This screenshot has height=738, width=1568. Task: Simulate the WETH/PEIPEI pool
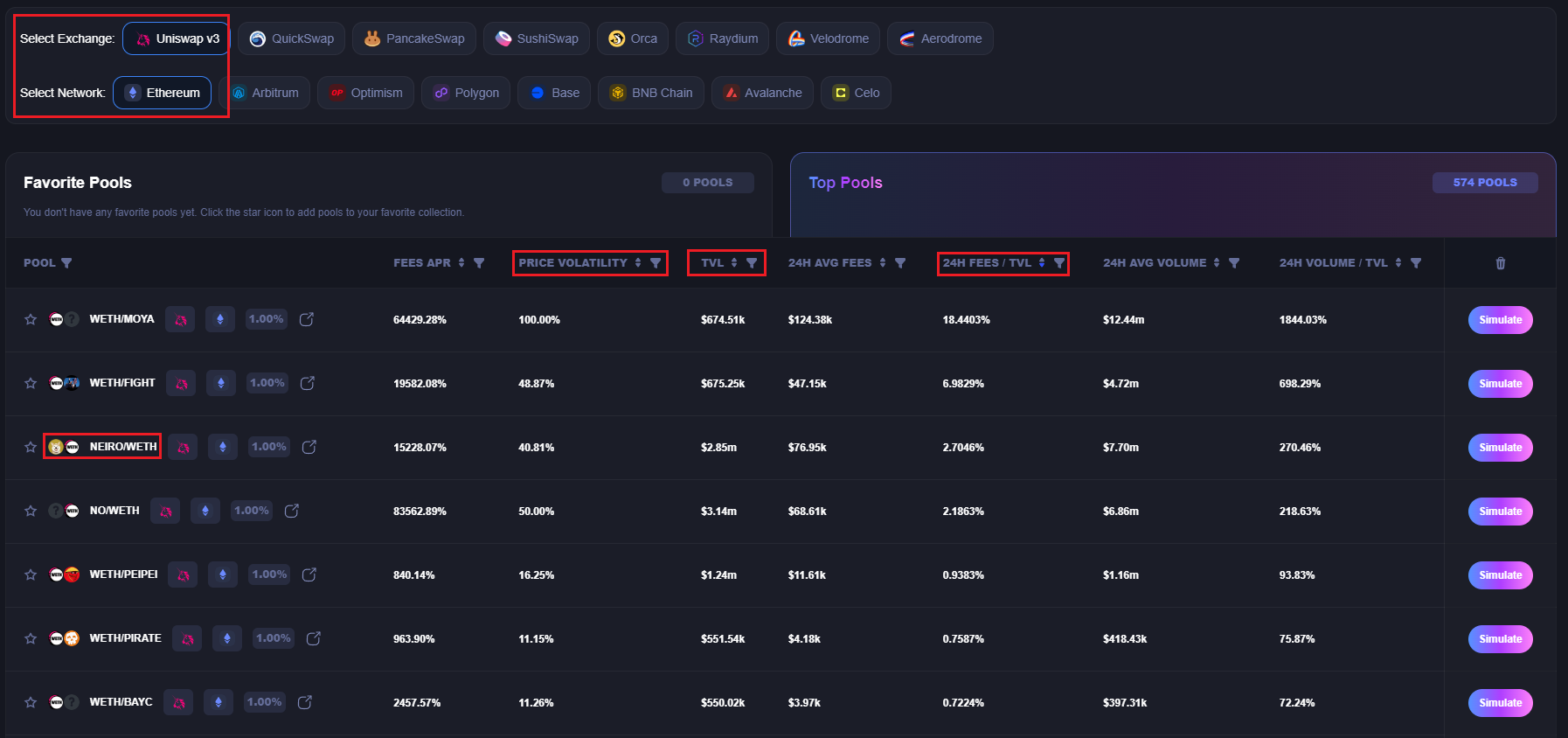(1500, 575)
